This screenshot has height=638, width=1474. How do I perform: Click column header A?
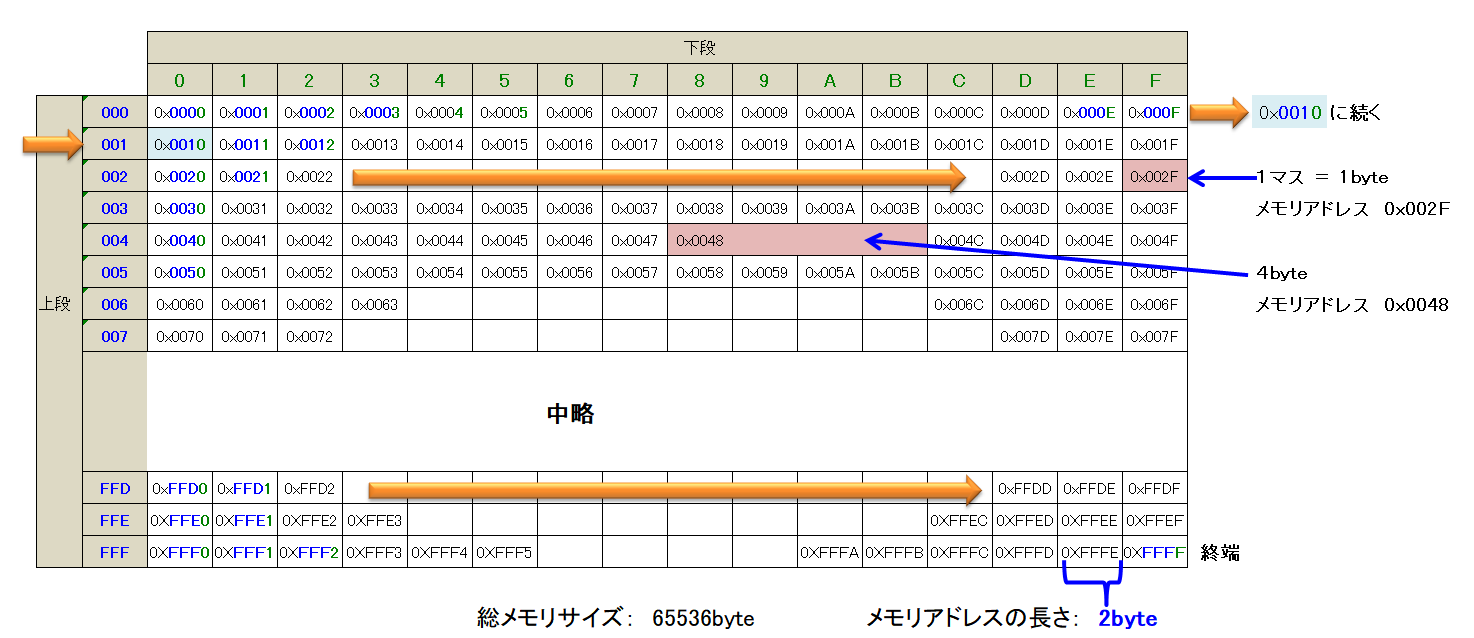tap(830, 80)
